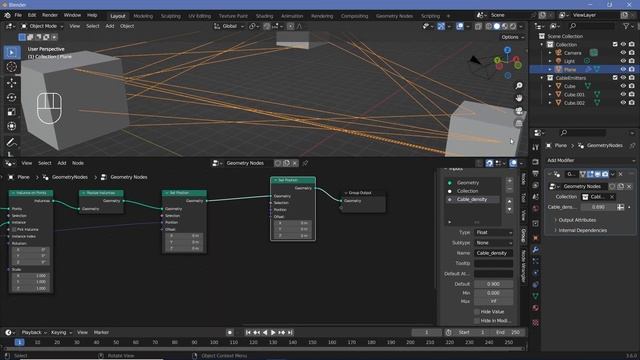Open the Particles properties tab icon
This screenshot has height=360, width=640.
tap(536, 261)
